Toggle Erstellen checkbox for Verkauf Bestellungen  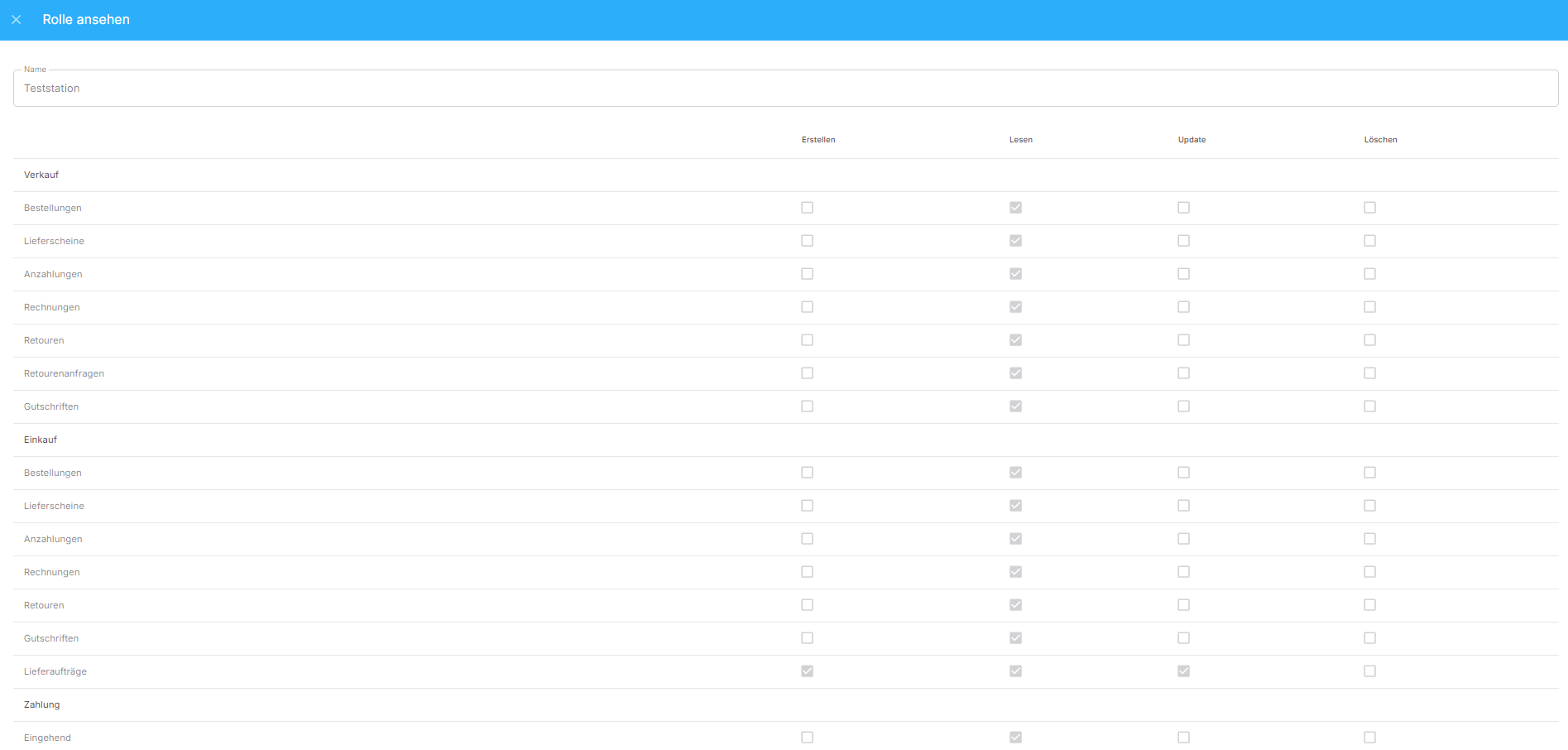[807, 208]
